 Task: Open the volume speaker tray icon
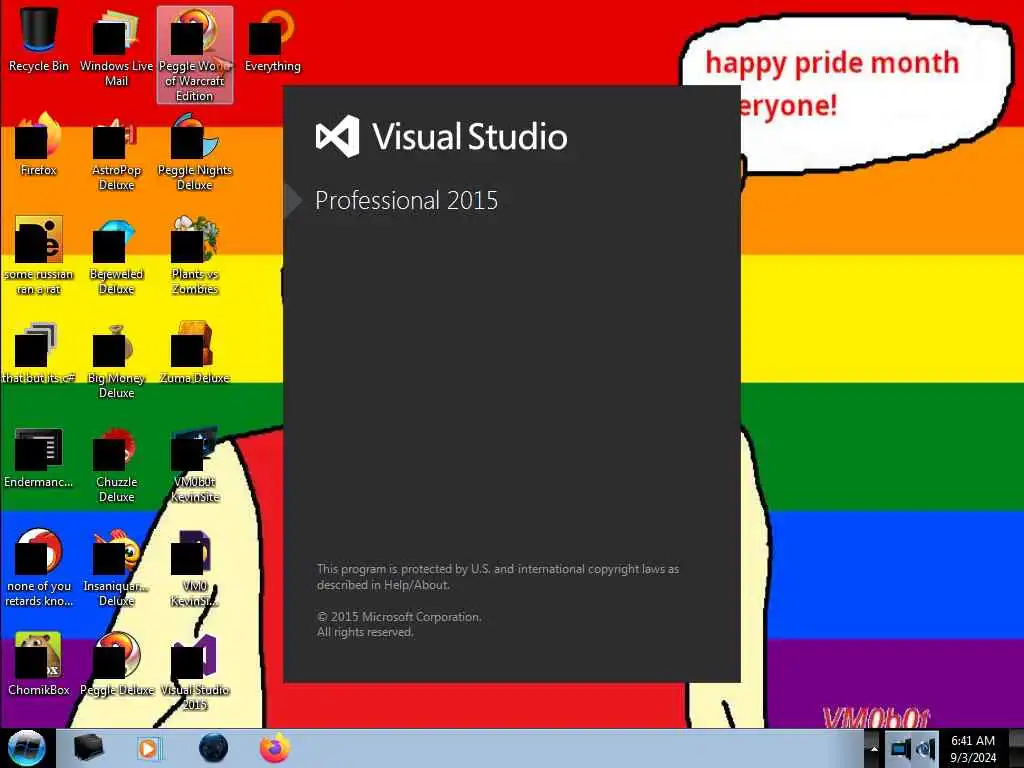coord(925,749)
